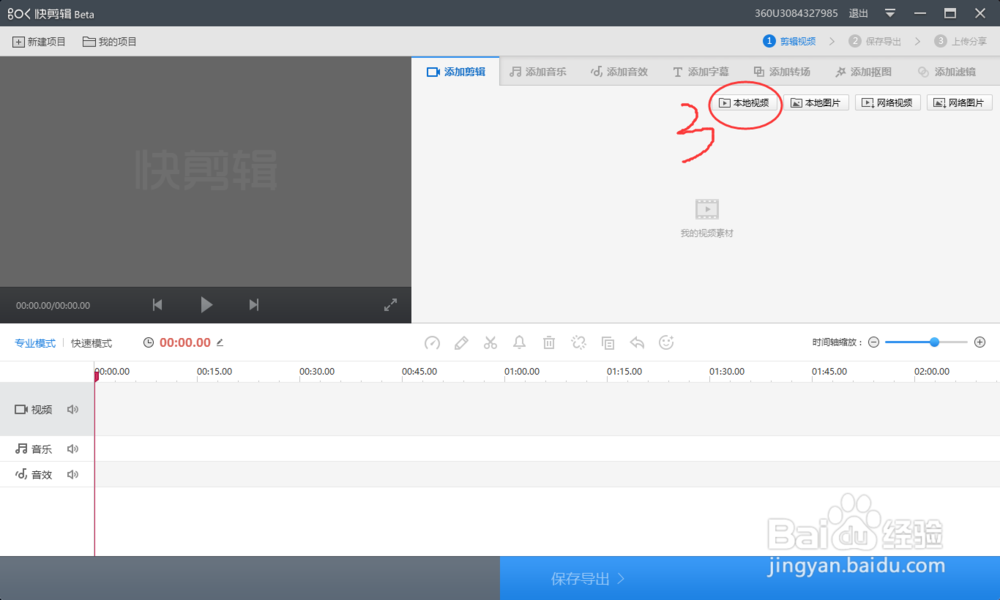The image size is (1000, 600).
Task: Go to step 1 剪辑视频
Action: 789,41
